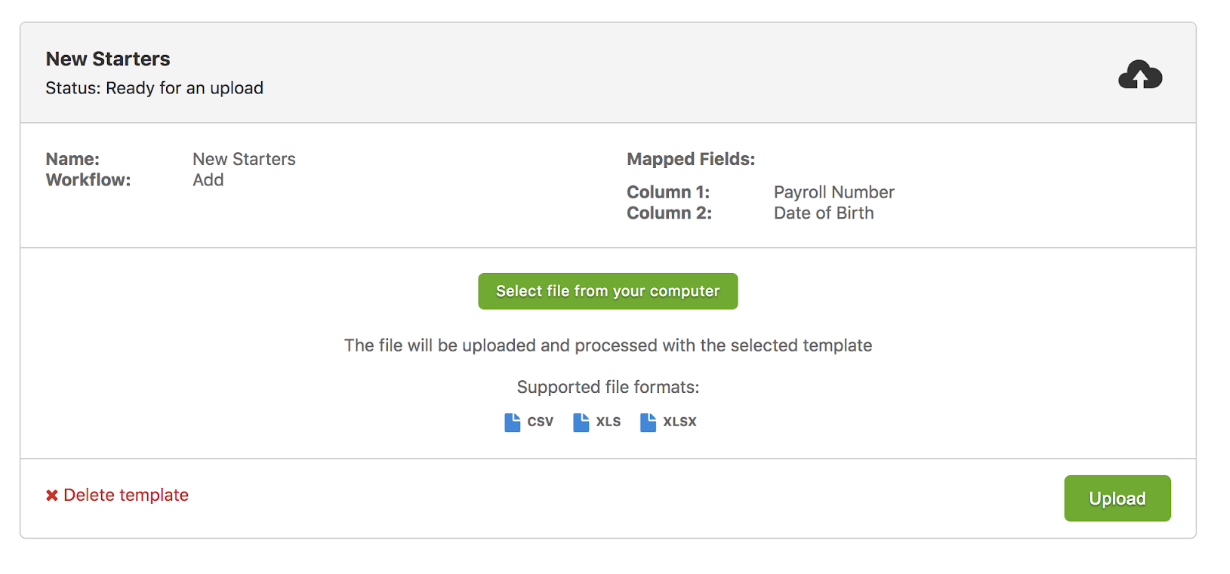
Task: Select the Payroll Number mapped field
Action: pos(834,192)
